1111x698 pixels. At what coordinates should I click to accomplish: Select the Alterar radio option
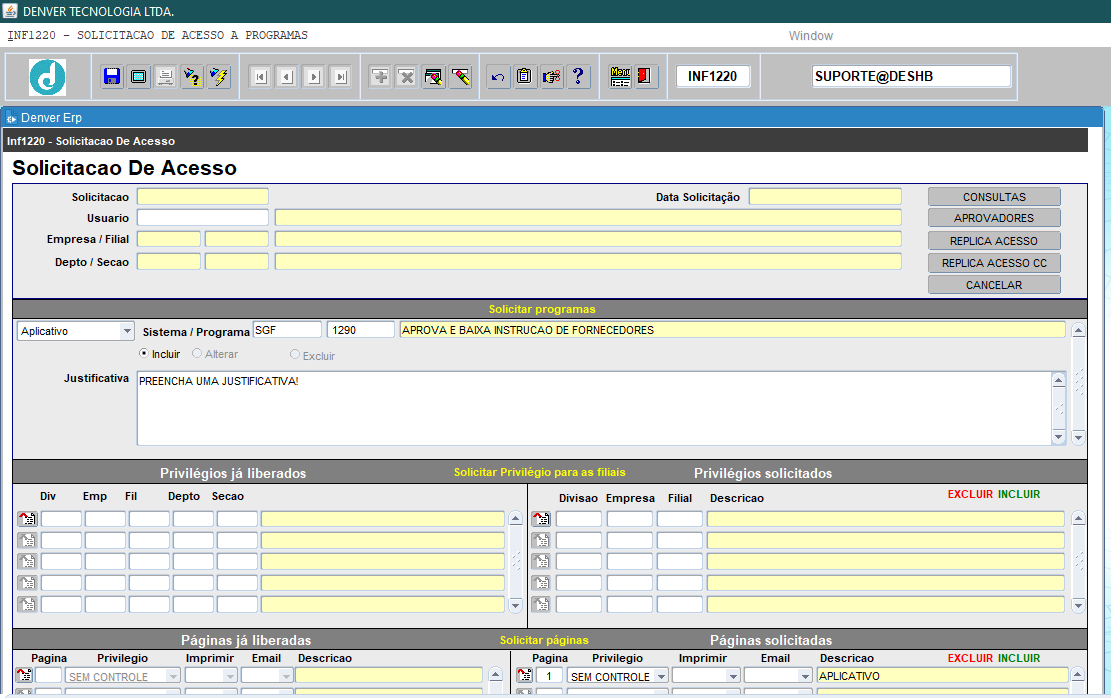point(197,353)
